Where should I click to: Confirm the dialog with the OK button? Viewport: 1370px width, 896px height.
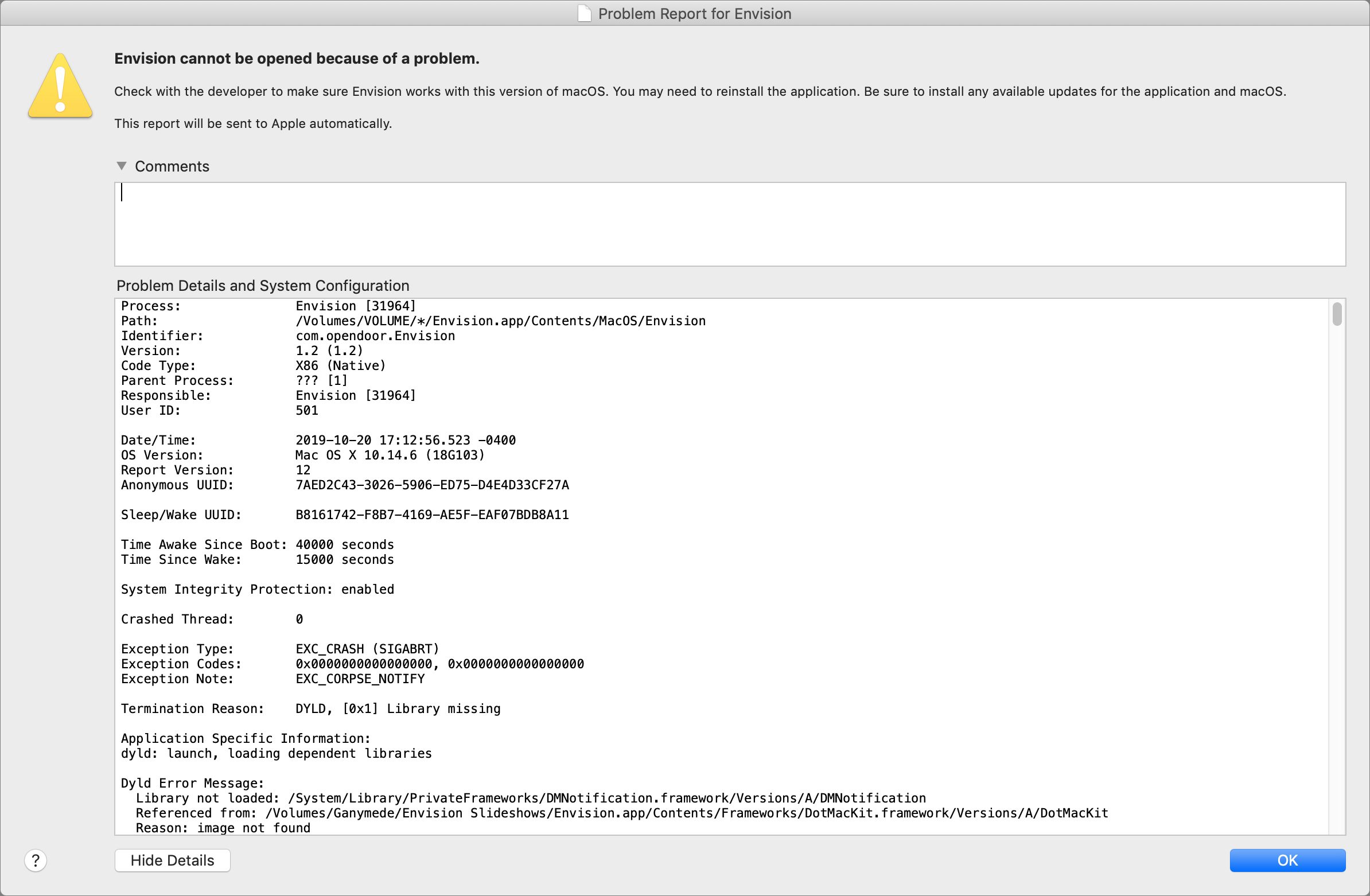(1287, 860)
